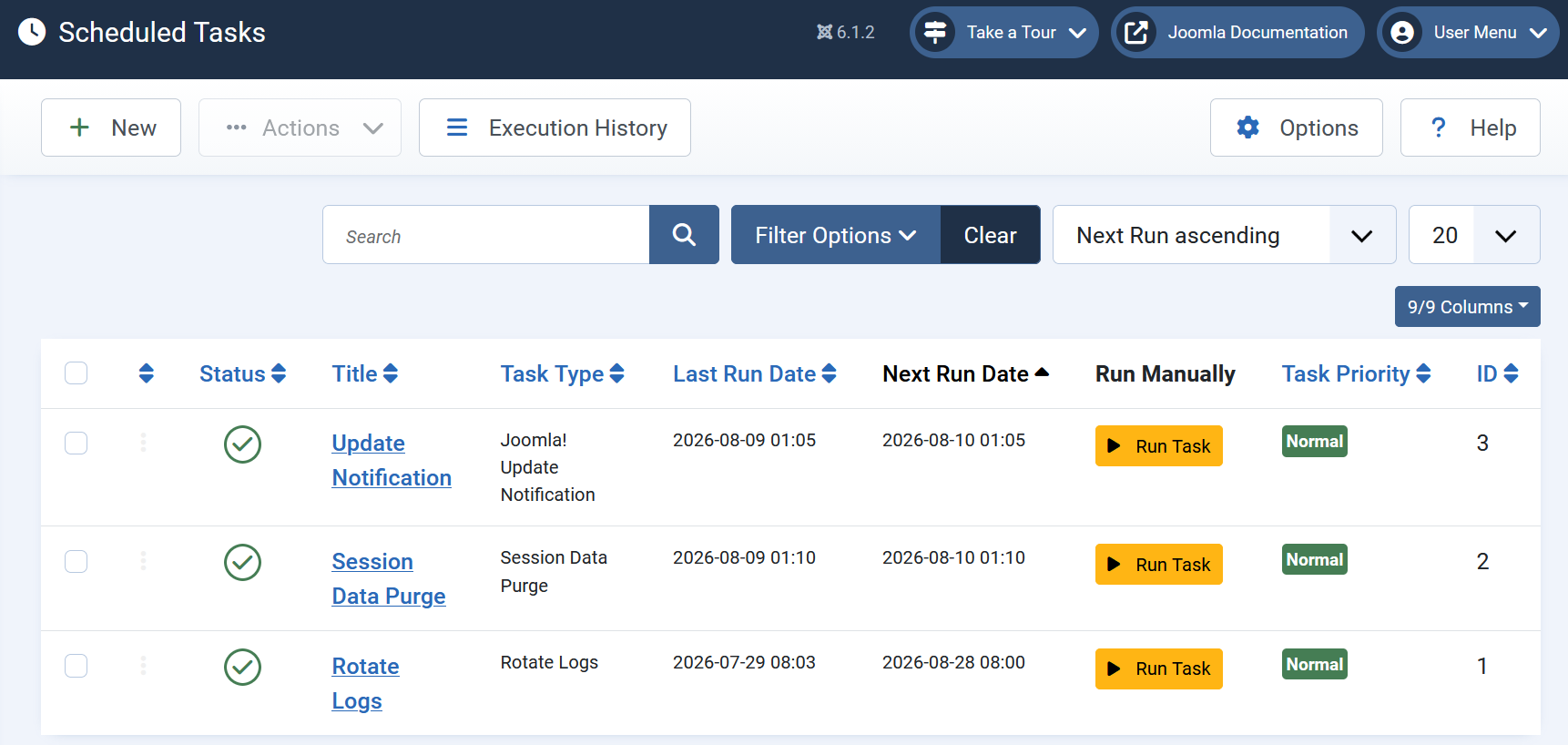Run Task for Rotate Logs
The image size is (1568, 745).
pos(1158,668)
